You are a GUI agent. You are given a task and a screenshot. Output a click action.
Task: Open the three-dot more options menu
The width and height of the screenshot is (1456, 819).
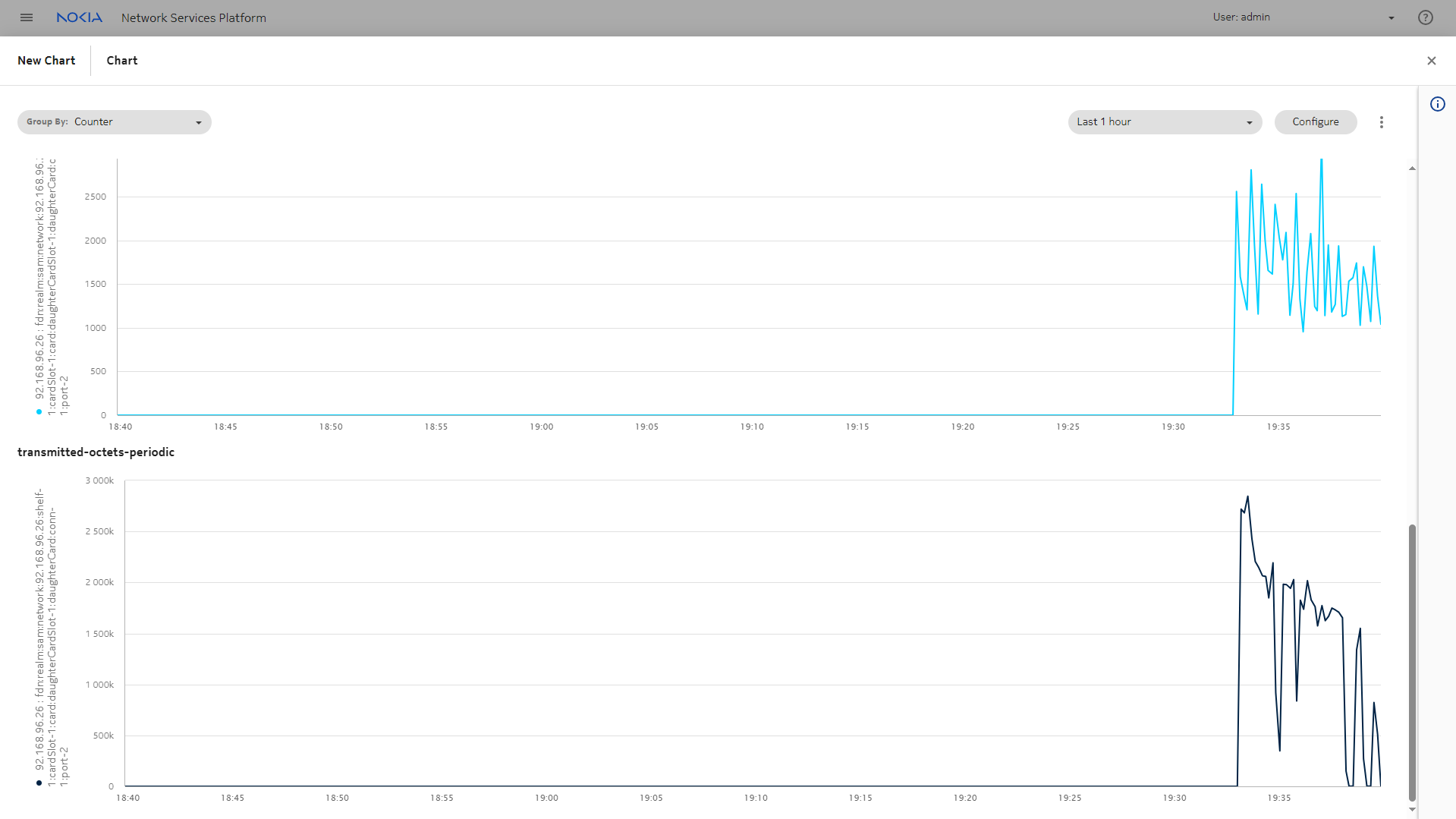click(1381, 122)
